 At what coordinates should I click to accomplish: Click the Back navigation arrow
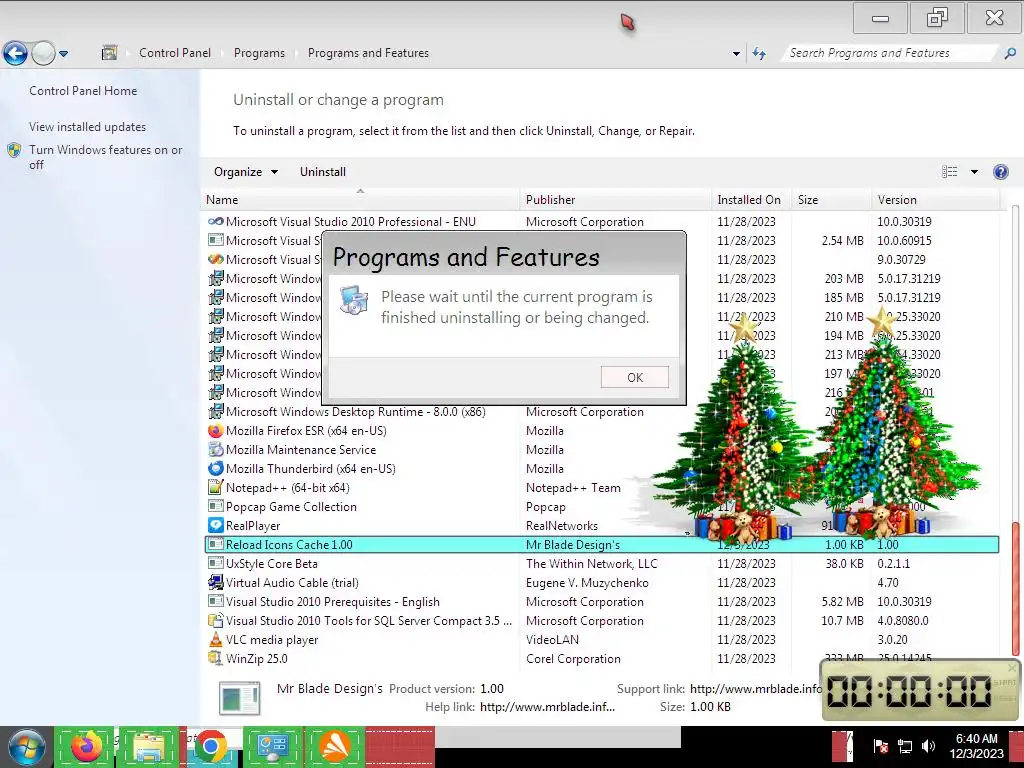coord(15,53)
